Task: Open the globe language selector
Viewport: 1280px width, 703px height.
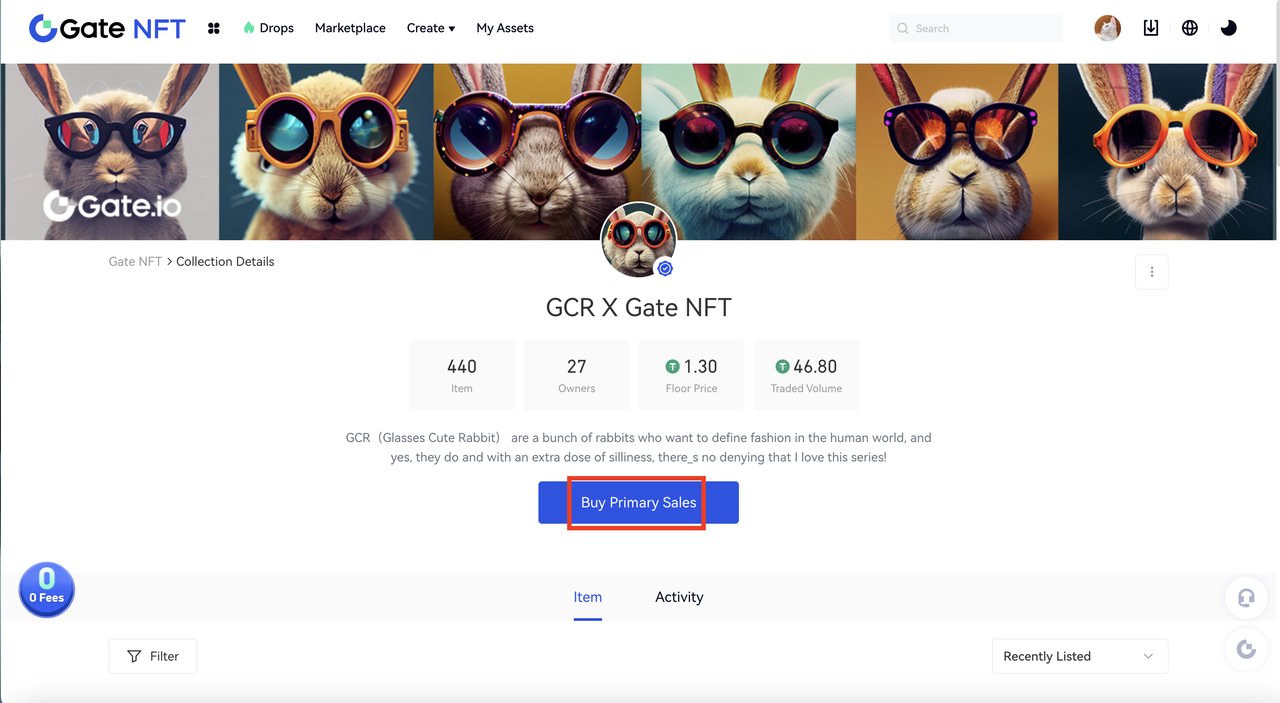Action: tap(1190, 28)
